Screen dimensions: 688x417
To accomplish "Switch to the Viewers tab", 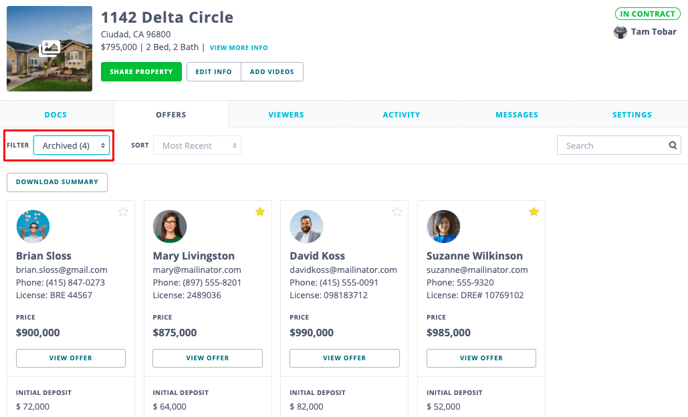I will coord(286,115).
